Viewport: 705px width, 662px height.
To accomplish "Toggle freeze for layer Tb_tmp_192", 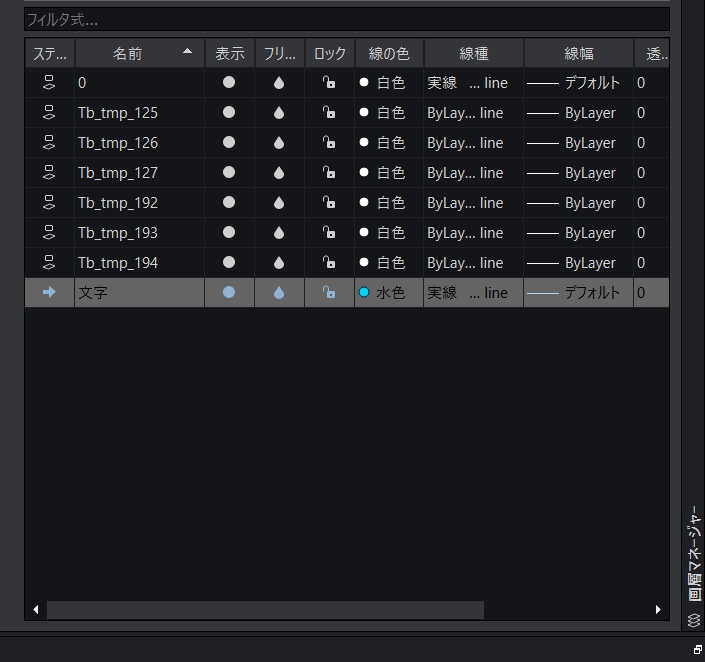I will click(279, 202).
